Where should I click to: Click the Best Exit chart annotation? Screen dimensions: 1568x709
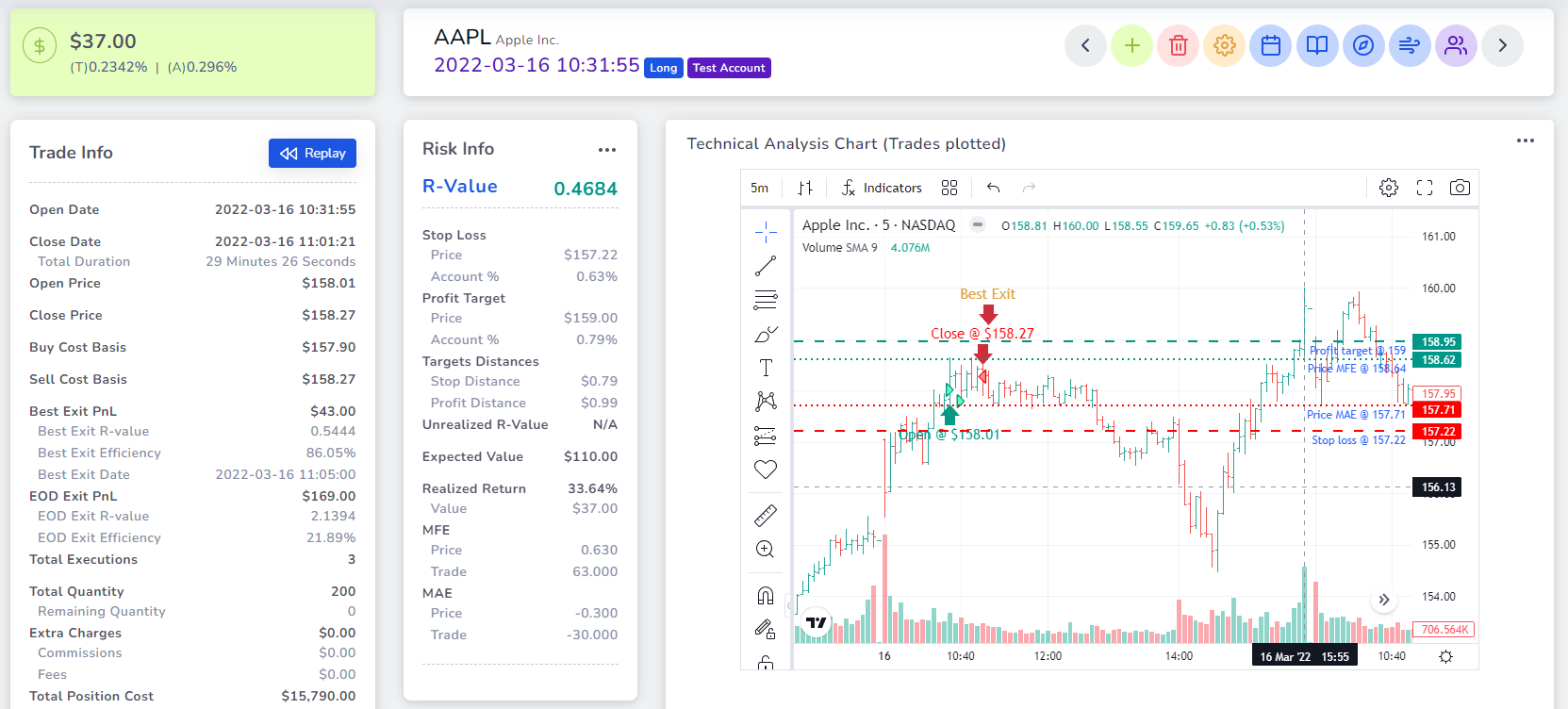coord(987,294)
